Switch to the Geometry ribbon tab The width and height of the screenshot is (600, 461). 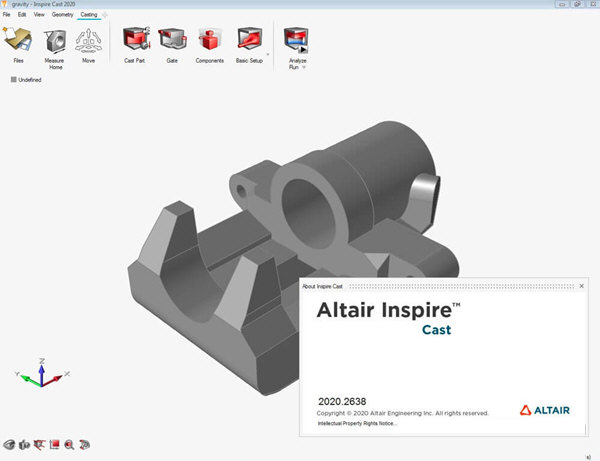tap(62, 16)
